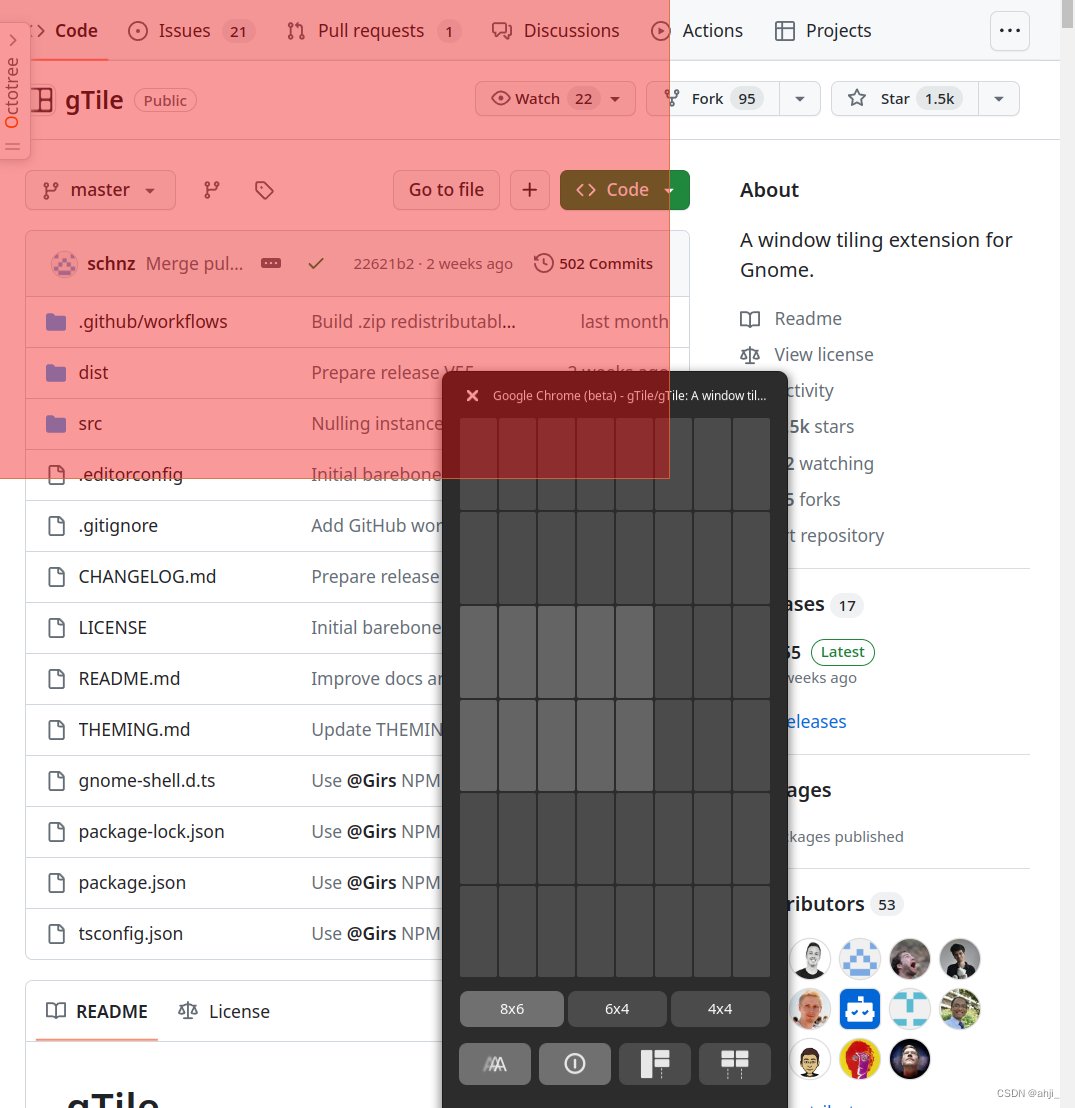Click the Fork button
Image resolution: width=1075 pixels, height=1108 pixels.
coord(714,99)
